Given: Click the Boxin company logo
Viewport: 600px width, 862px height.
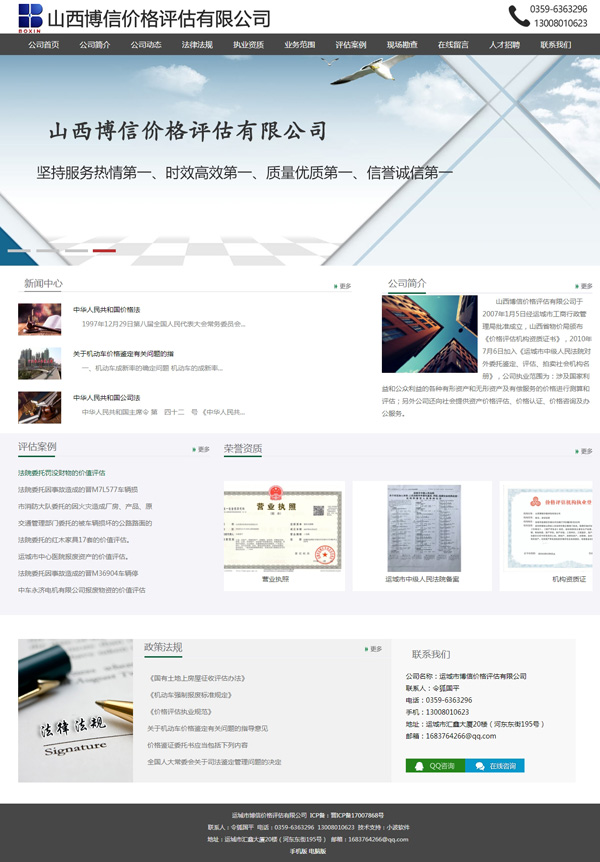Looking at the screenshot, I should click(30, 16).
